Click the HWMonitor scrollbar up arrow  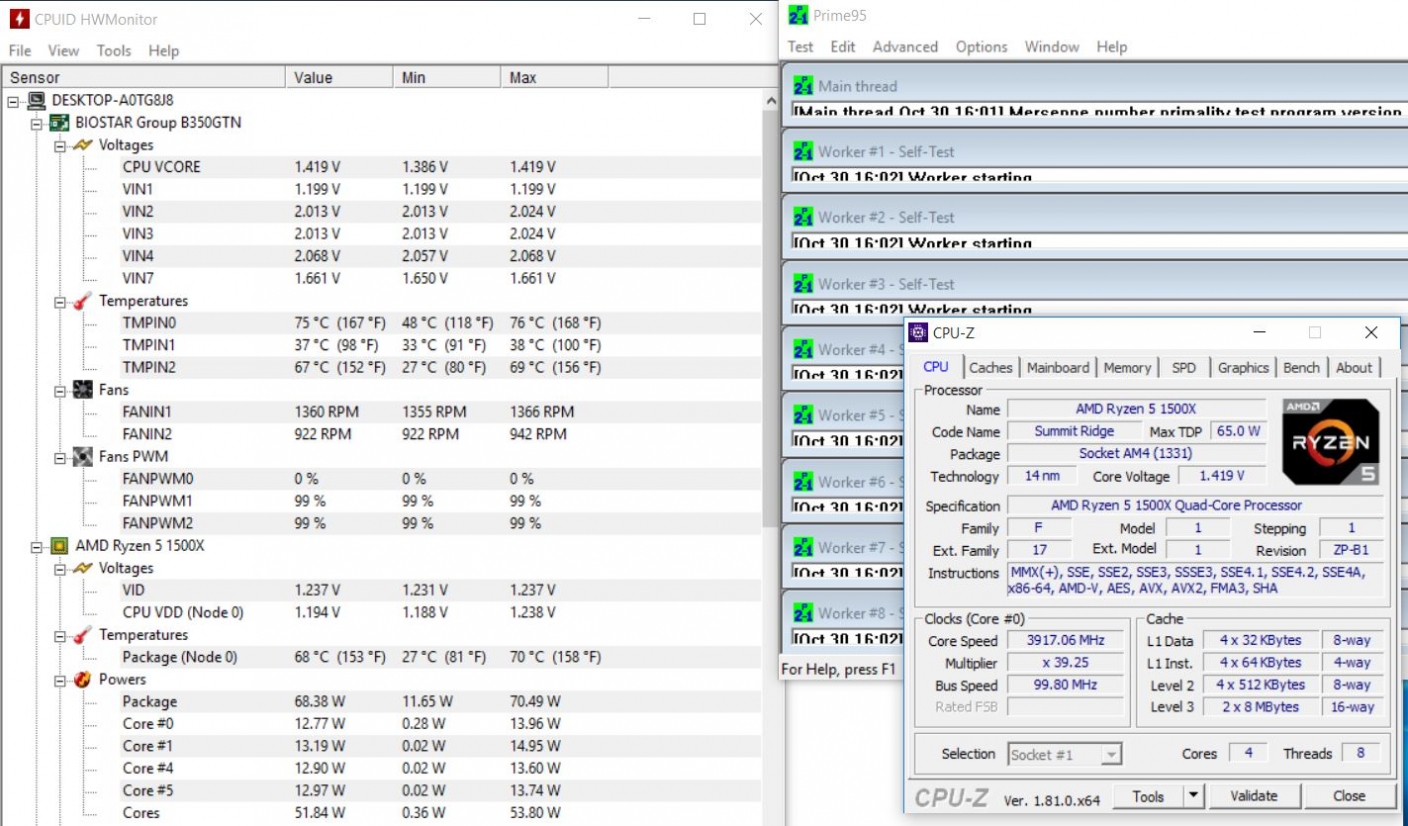click(770, 101)
